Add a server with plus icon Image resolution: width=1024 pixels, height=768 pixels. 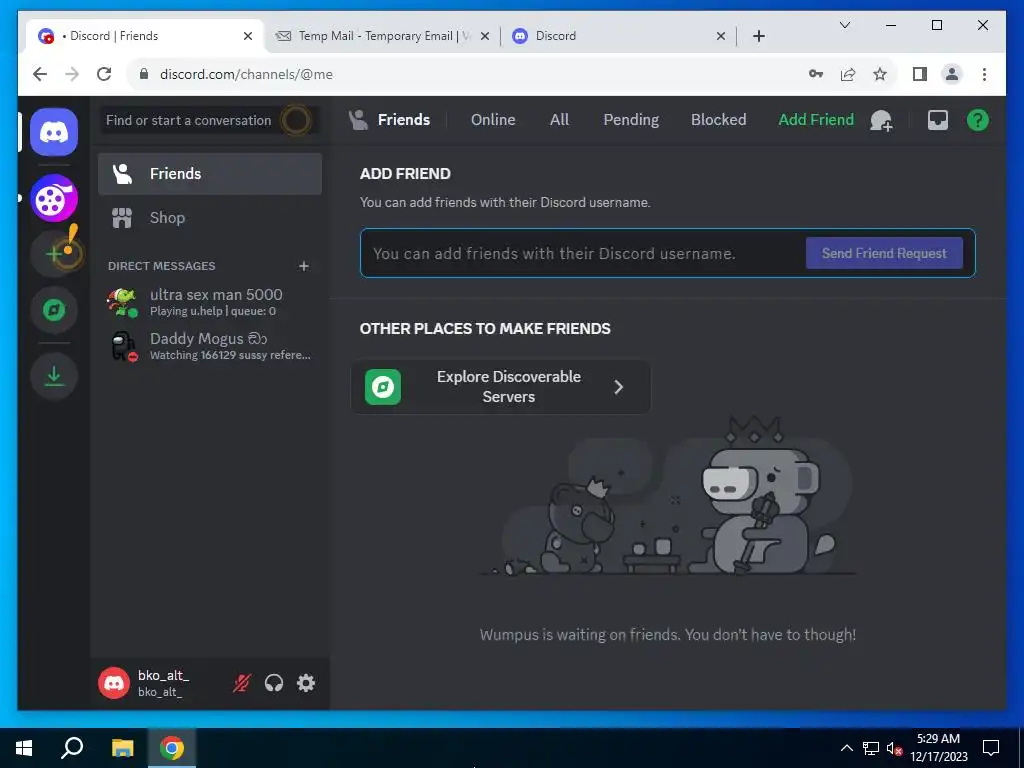(x=54, y=254)
